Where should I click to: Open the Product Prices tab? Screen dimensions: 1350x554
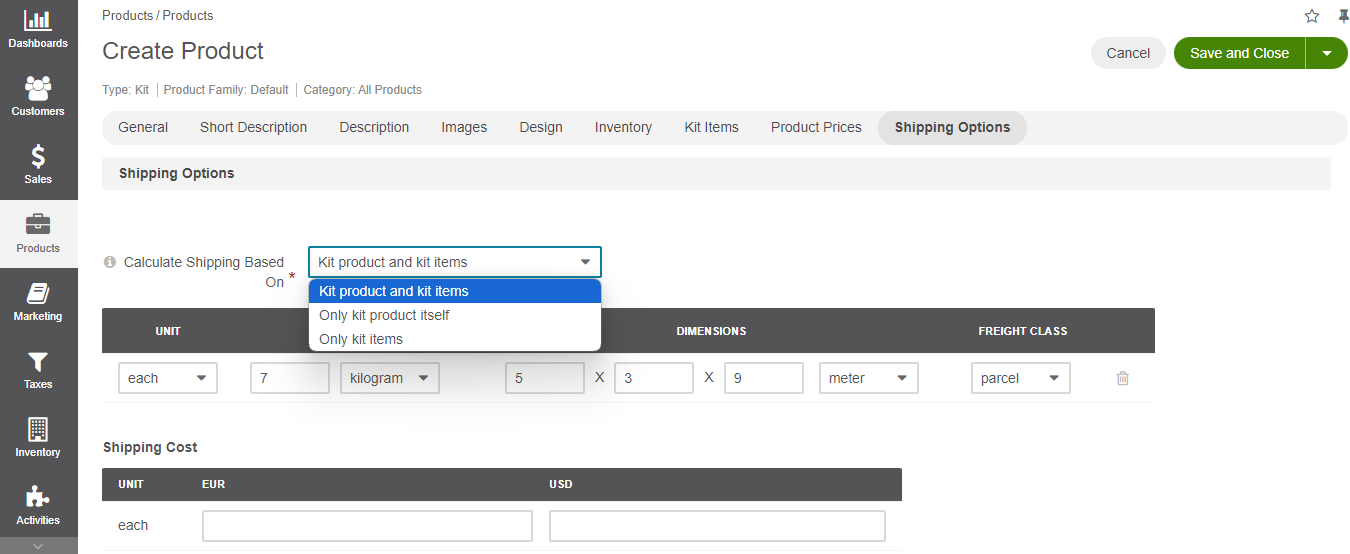pos(816,127)
